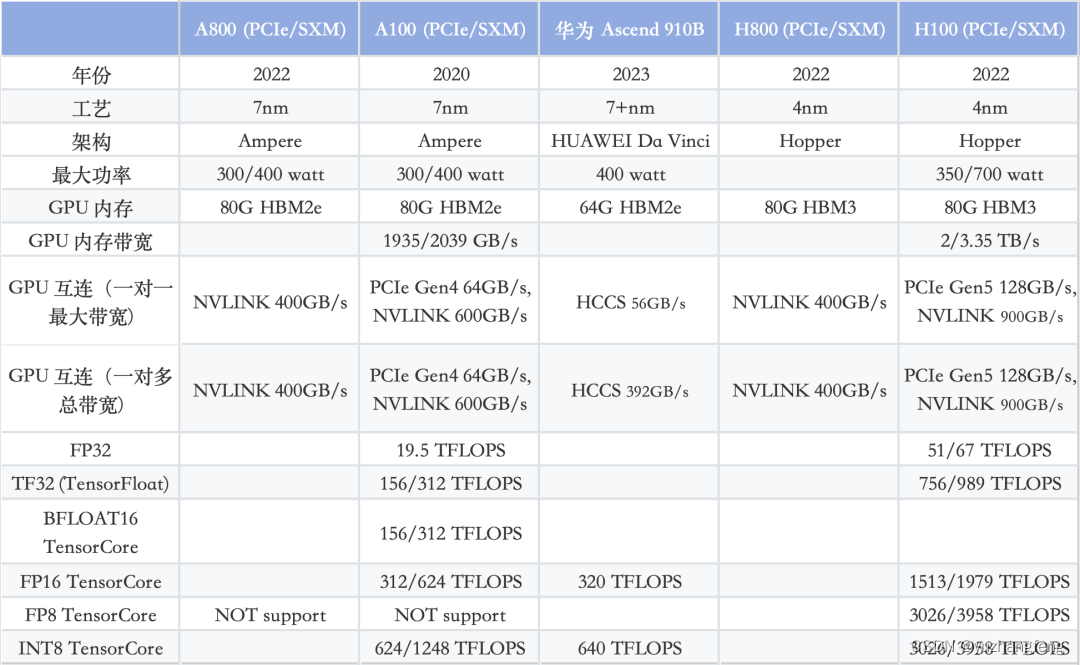This screenshot has height=665, width=1080.
Task: Click the 320 TFLOPS cell
Action: click(630, 582)
